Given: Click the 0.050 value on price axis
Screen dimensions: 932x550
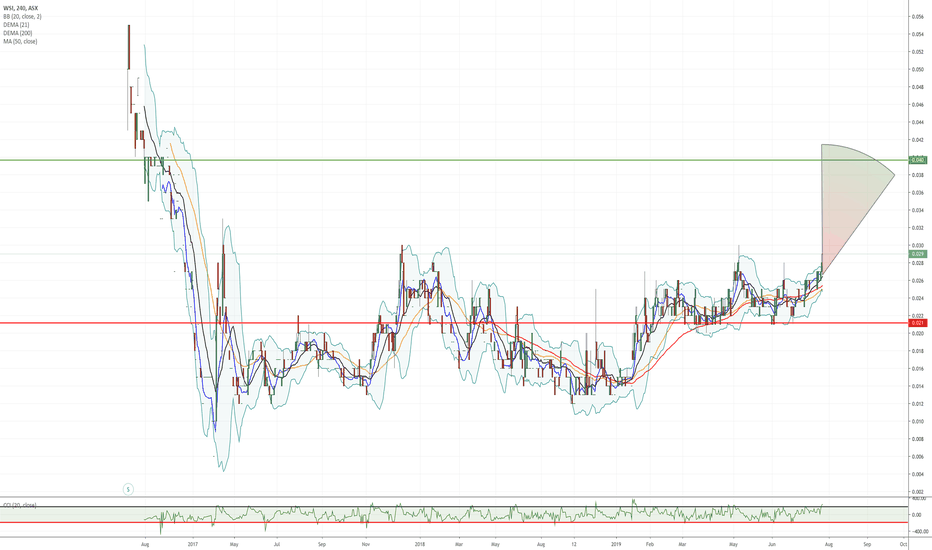Looking at the screenshot, I should [x=918, y=70].
